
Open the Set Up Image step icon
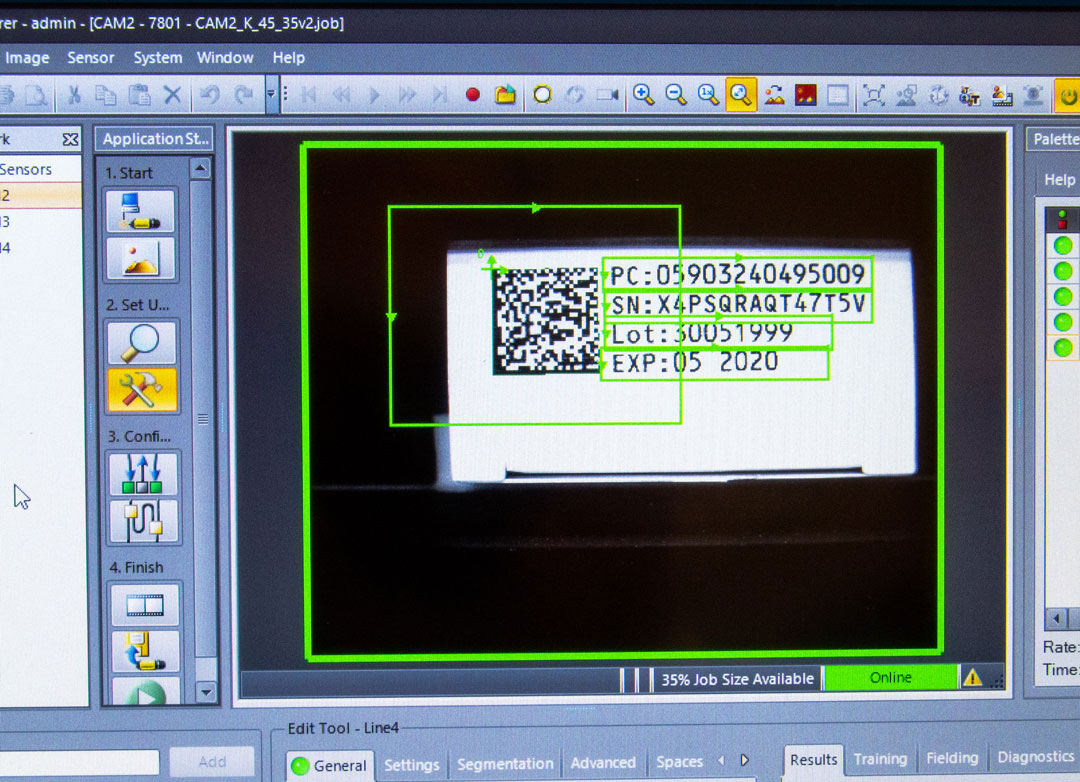[x=141, y=258]
